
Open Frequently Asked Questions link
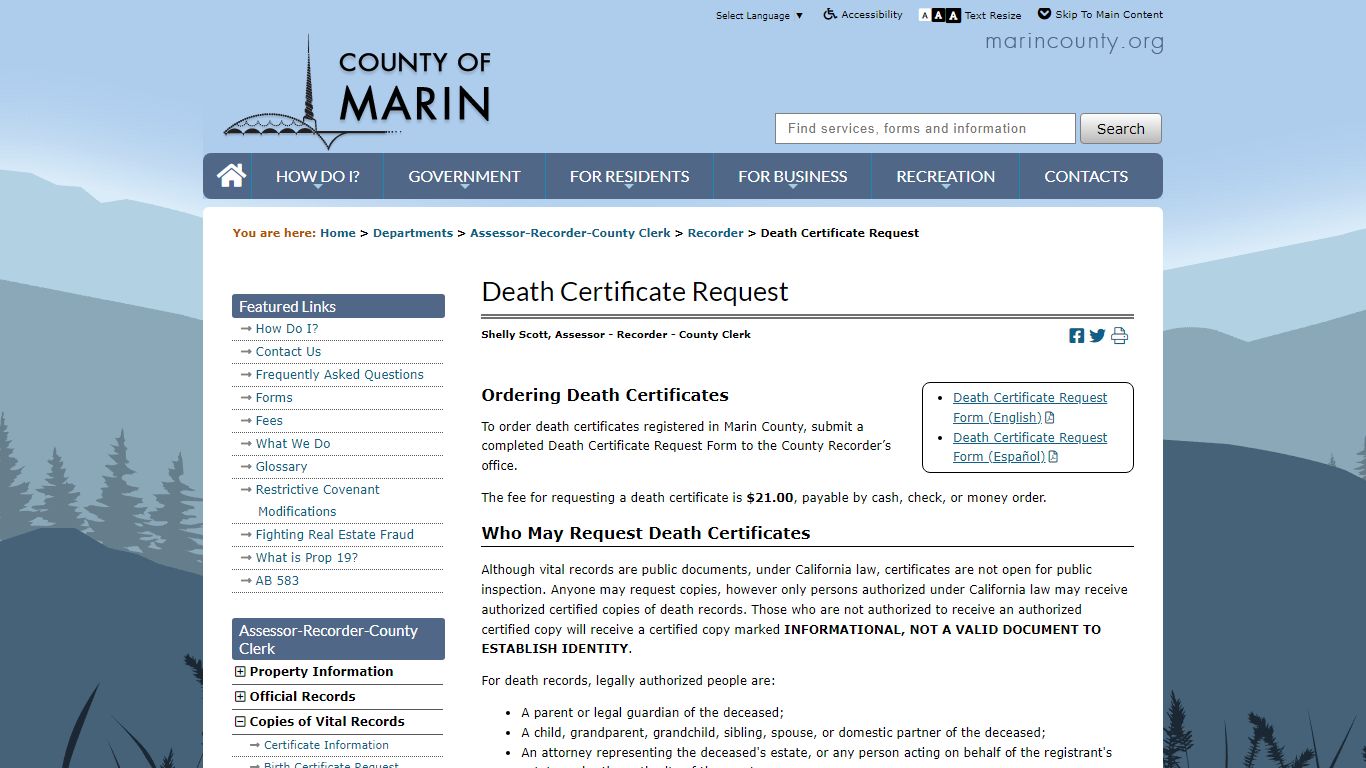point(339,375)
